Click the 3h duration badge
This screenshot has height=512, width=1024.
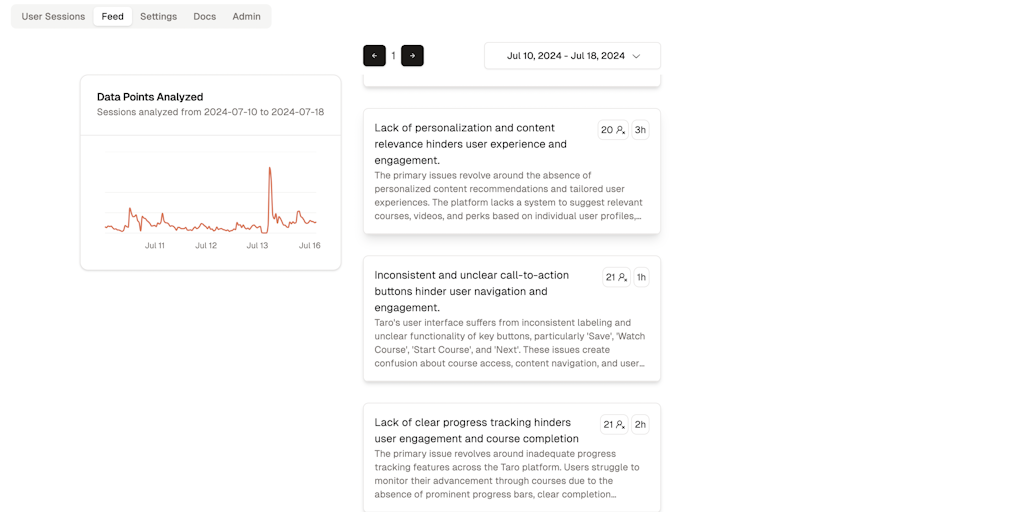(640, 130)
